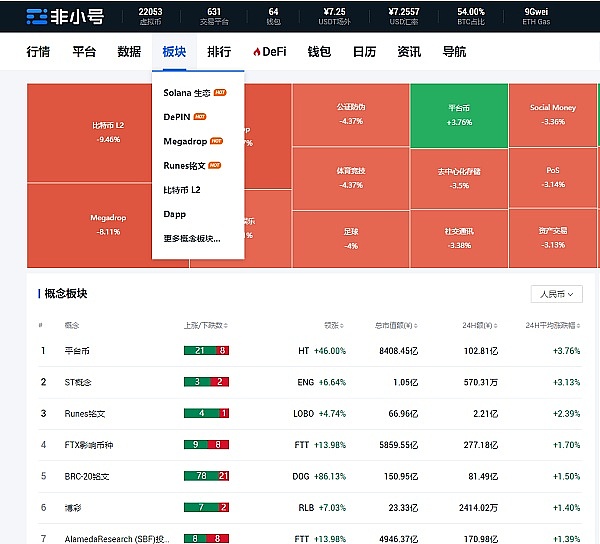
Task: Select Megadrop in dropdown menu
Action: tap(185, 142)
